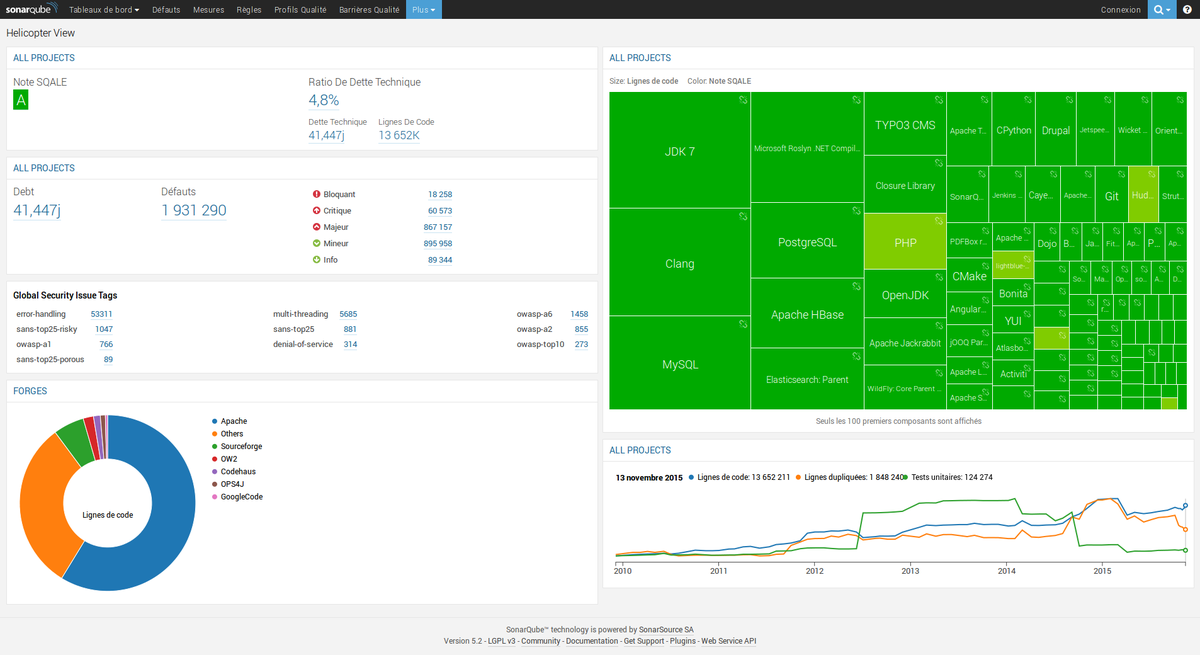Open the owasp-a6 tag count 1458
This screenshot has width=1200, height=655.
(579, 314)
